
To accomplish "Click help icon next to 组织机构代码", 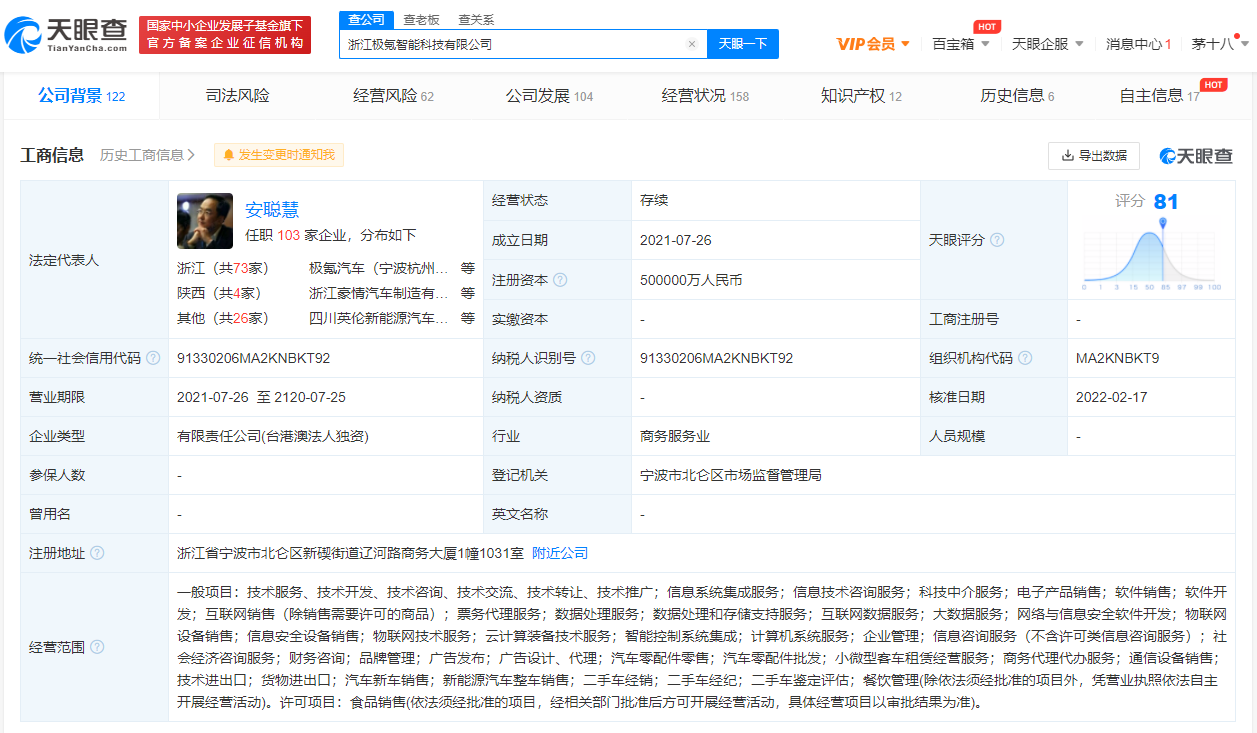I will click(x=1025, y=358).
